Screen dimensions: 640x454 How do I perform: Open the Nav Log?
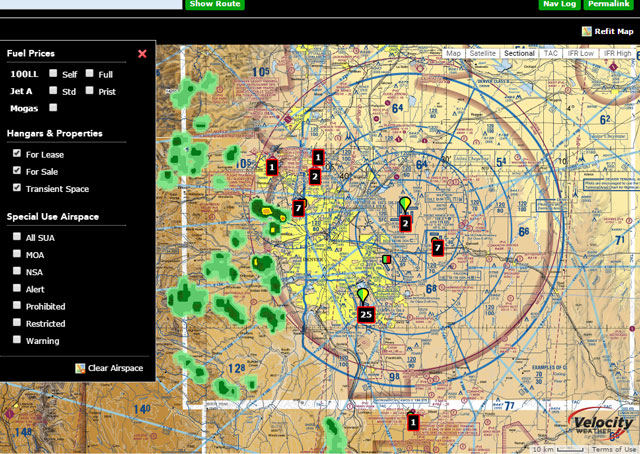560,4
